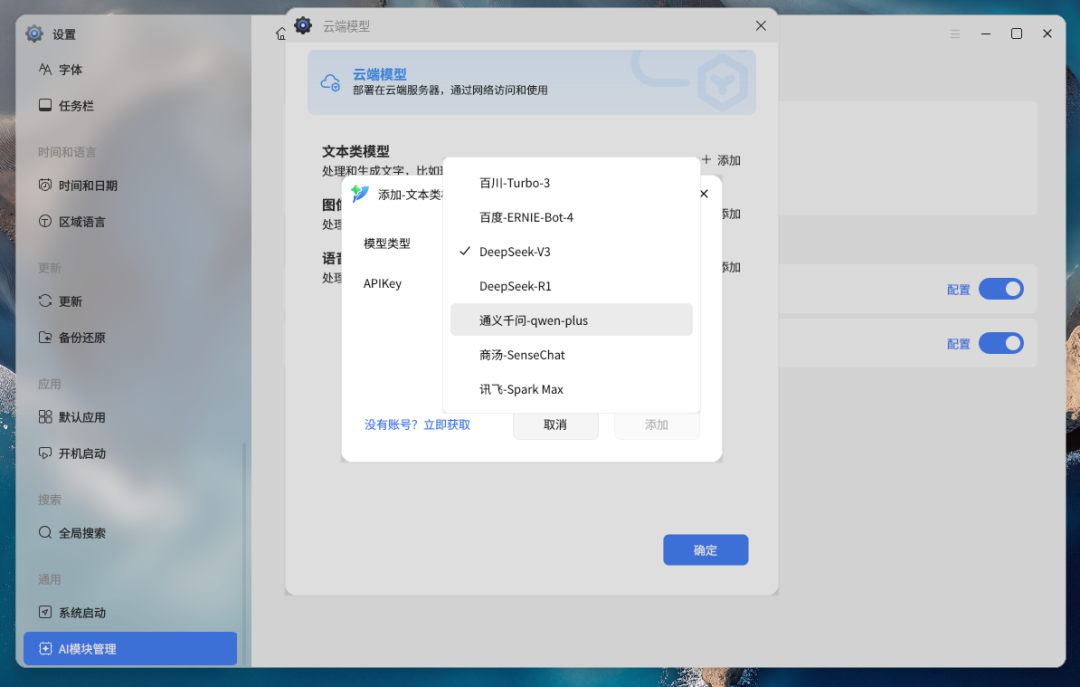The height and width of the screenshot is (687, 1080).
Task: Choose 百度-ERNIE-Bot-4 model option
Action: pos(571,217)
